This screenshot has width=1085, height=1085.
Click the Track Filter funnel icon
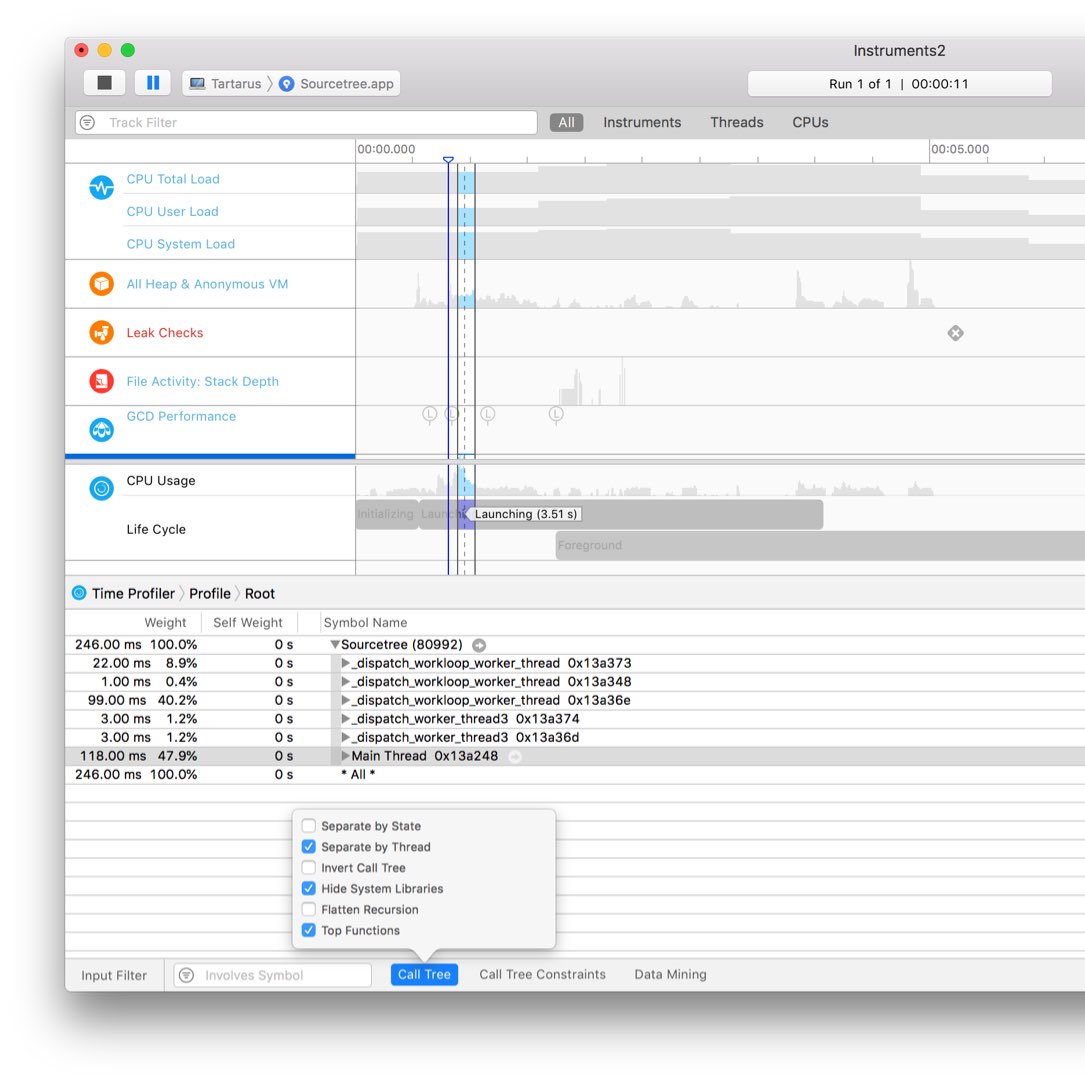87,122
